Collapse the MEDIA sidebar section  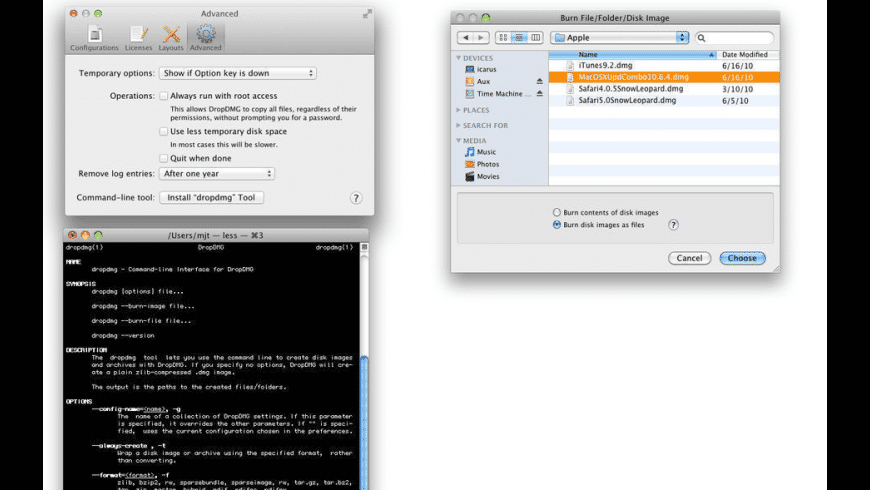click(x=459, y=140)
